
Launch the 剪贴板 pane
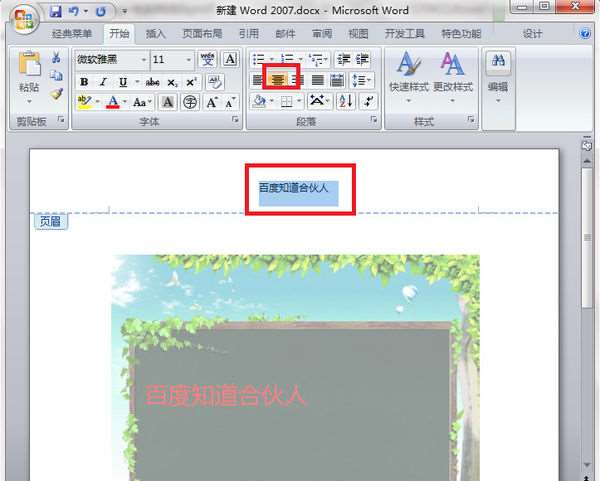coord(60,120)
